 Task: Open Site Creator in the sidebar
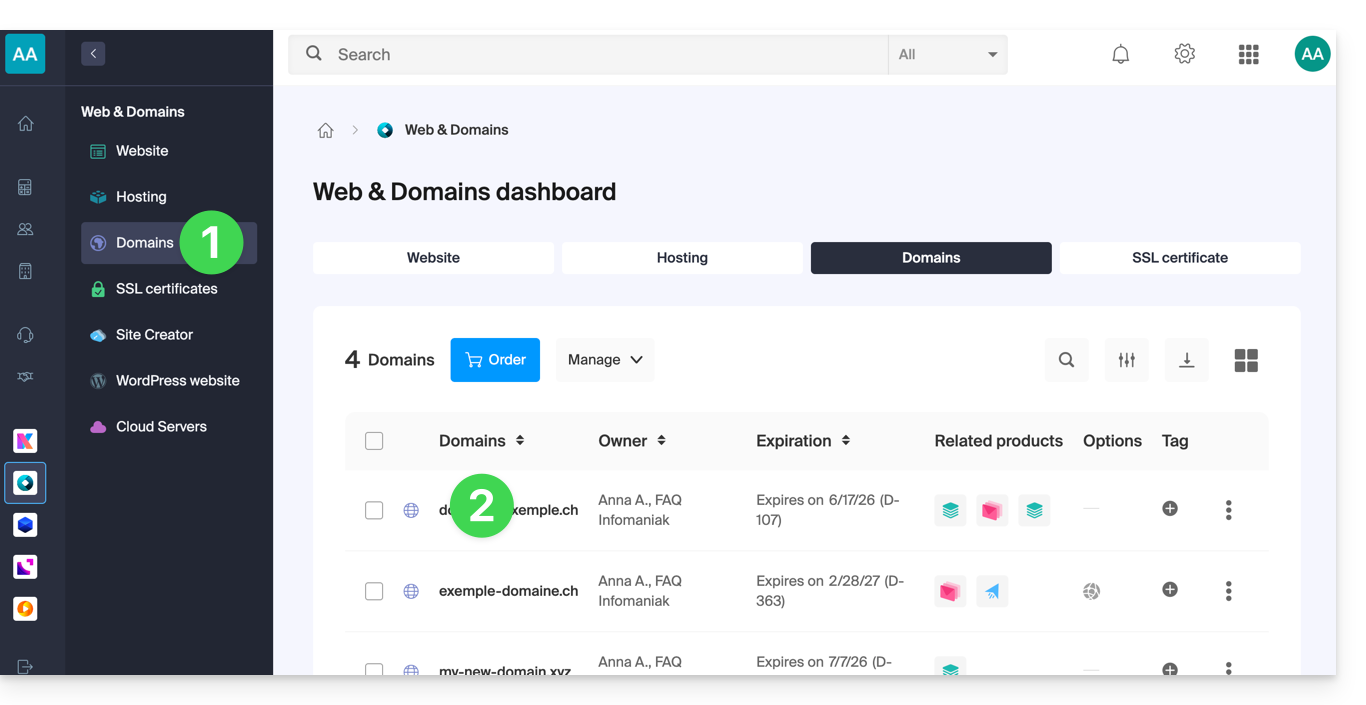click(154, 335)
